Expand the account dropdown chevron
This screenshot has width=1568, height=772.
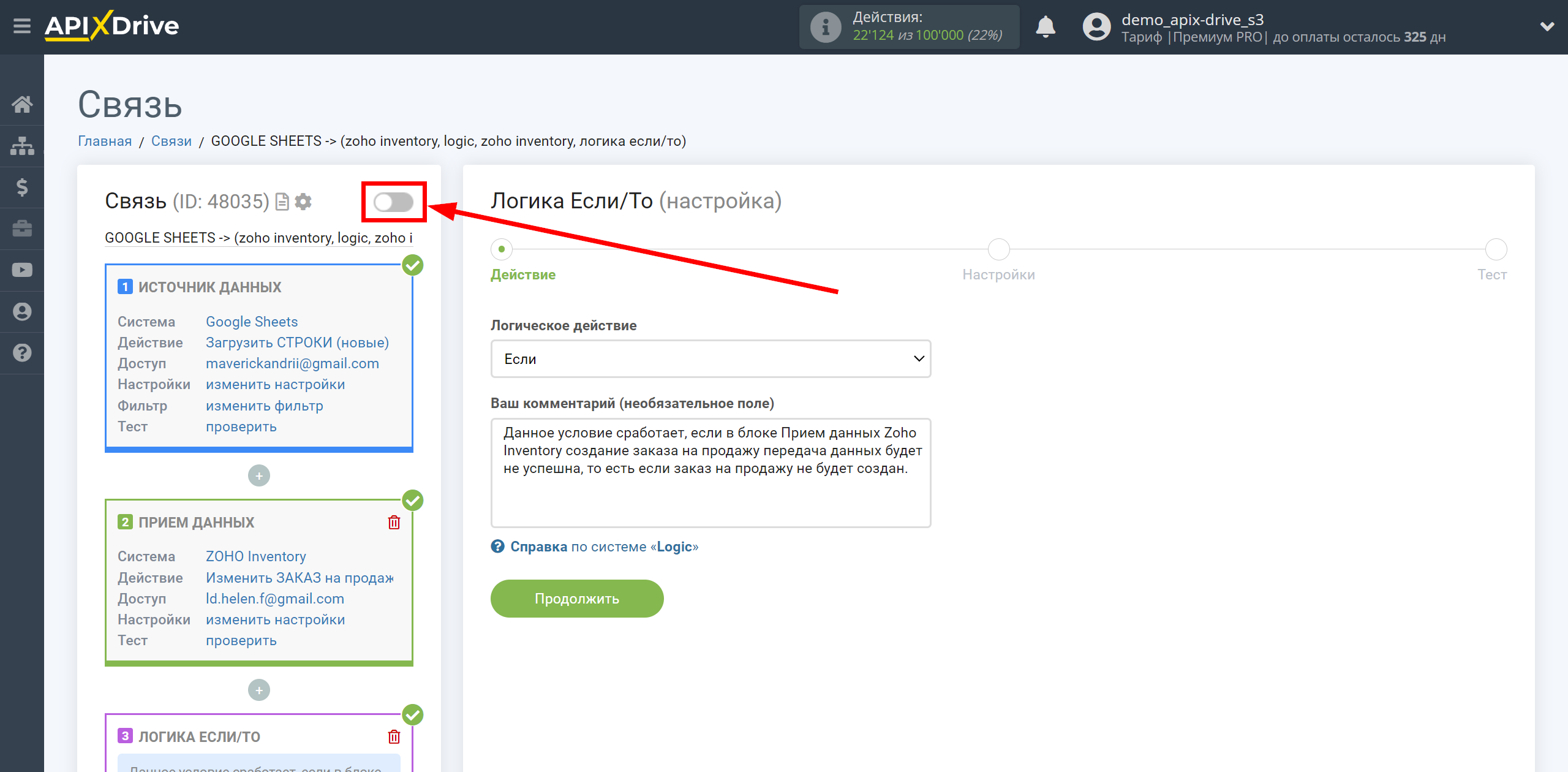pyautogui.click(x=1547, y=26)
